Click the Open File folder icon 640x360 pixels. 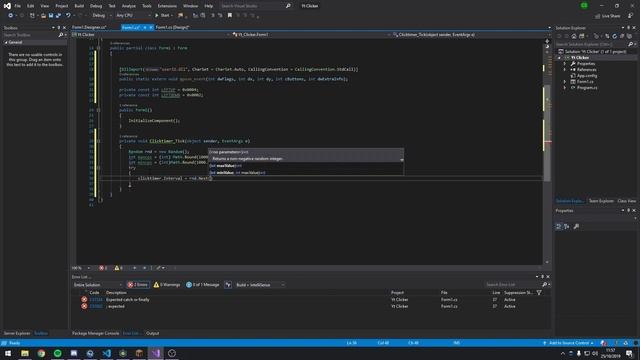(x=43, y=16)
